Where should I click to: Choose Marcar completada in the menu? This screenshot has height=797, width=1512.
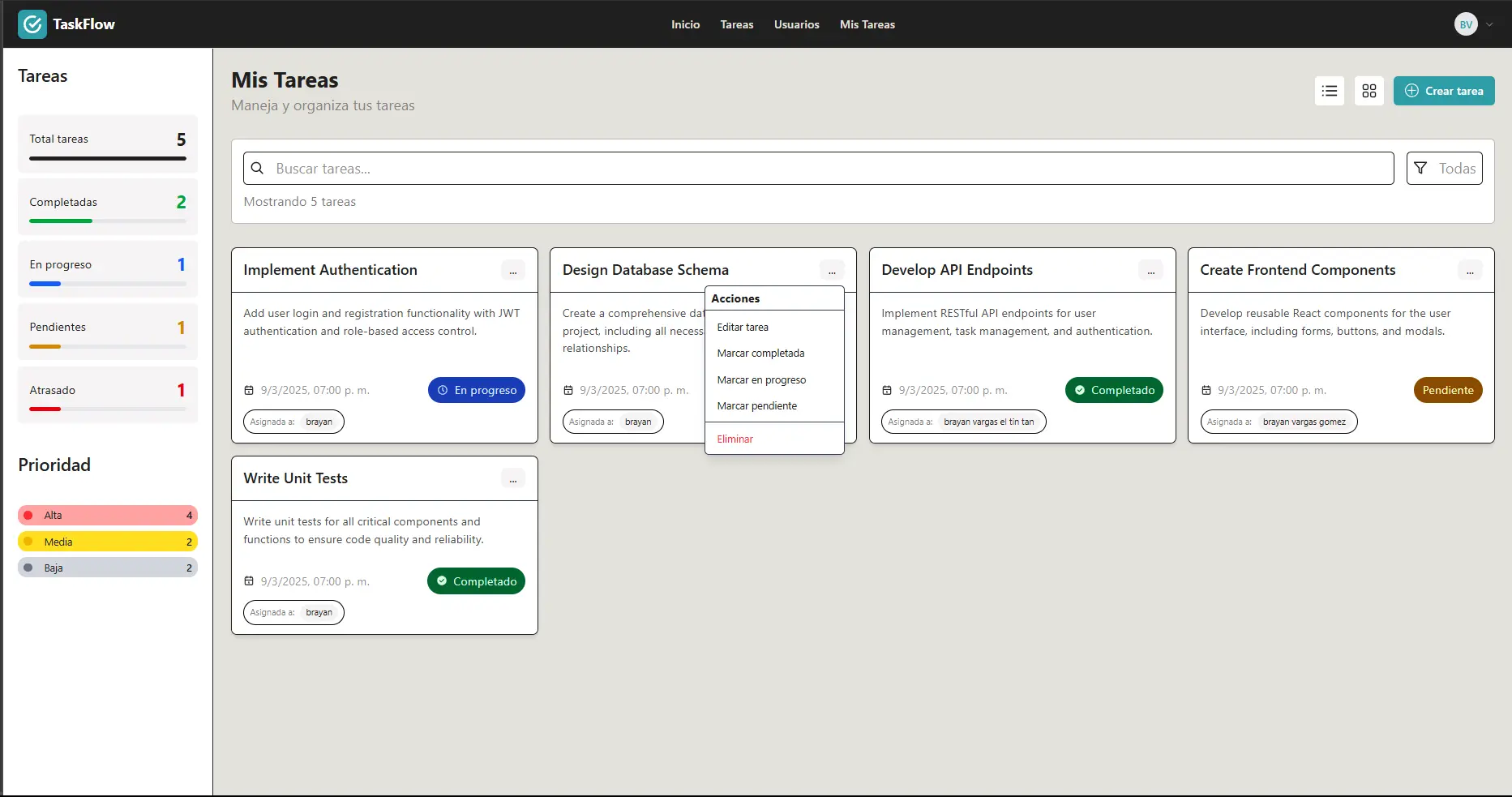774,354
